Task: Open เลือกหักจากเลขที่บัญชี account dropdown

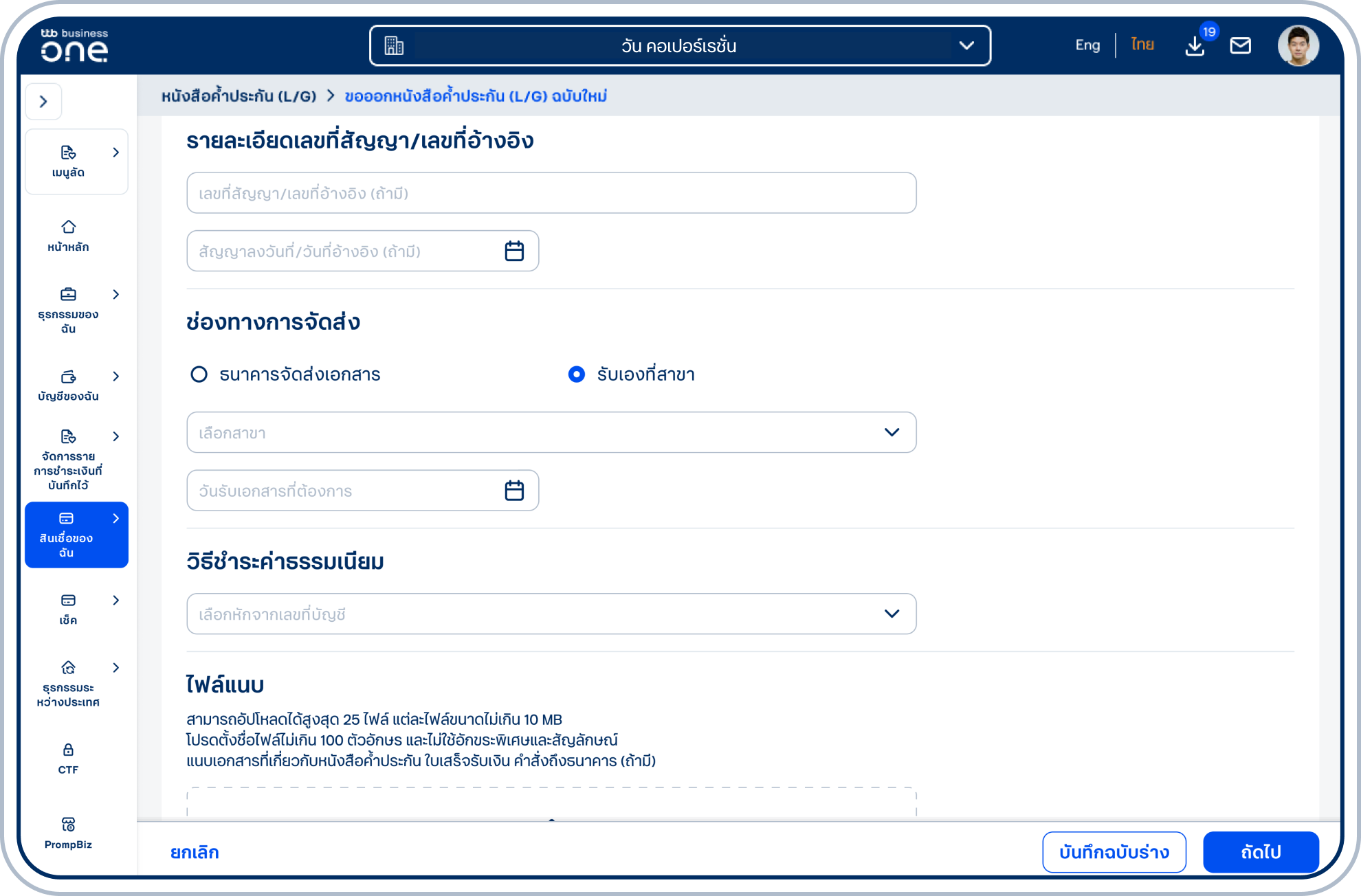Action: (551, 614)
